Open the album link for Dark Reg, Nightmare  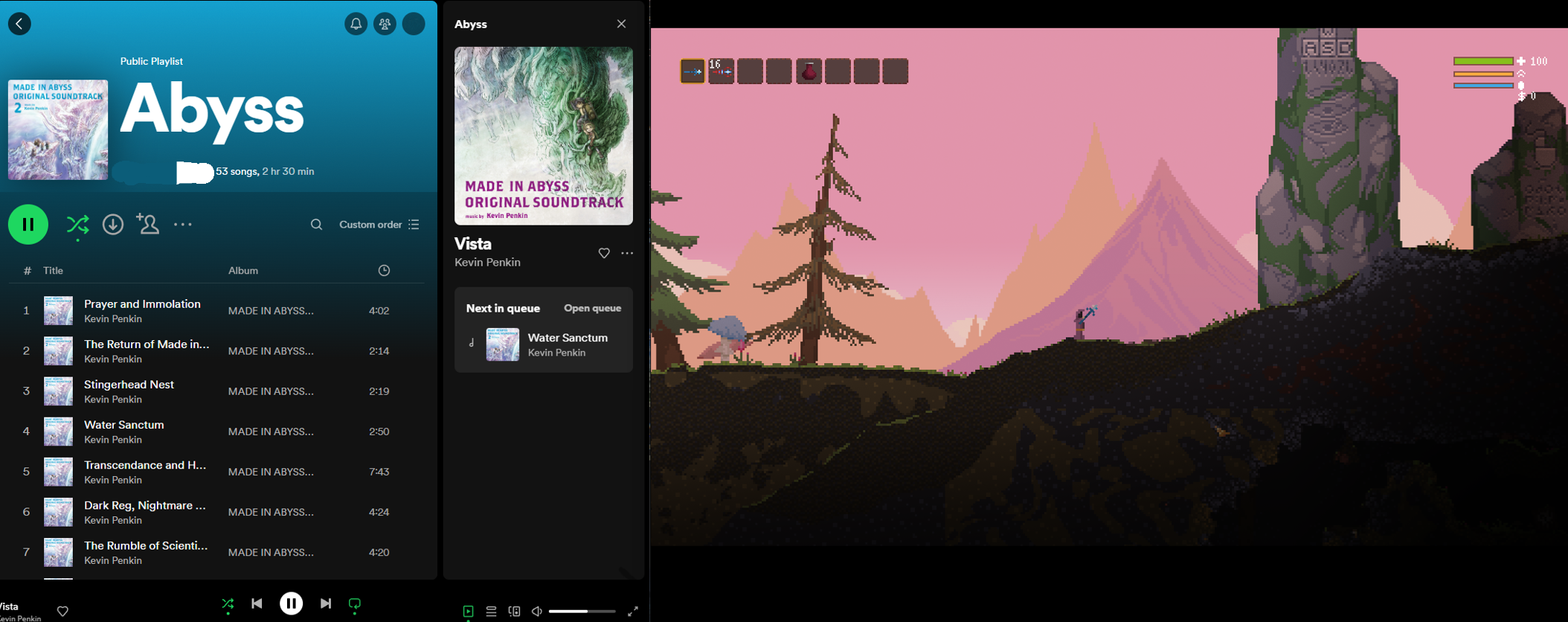[271, 512]
